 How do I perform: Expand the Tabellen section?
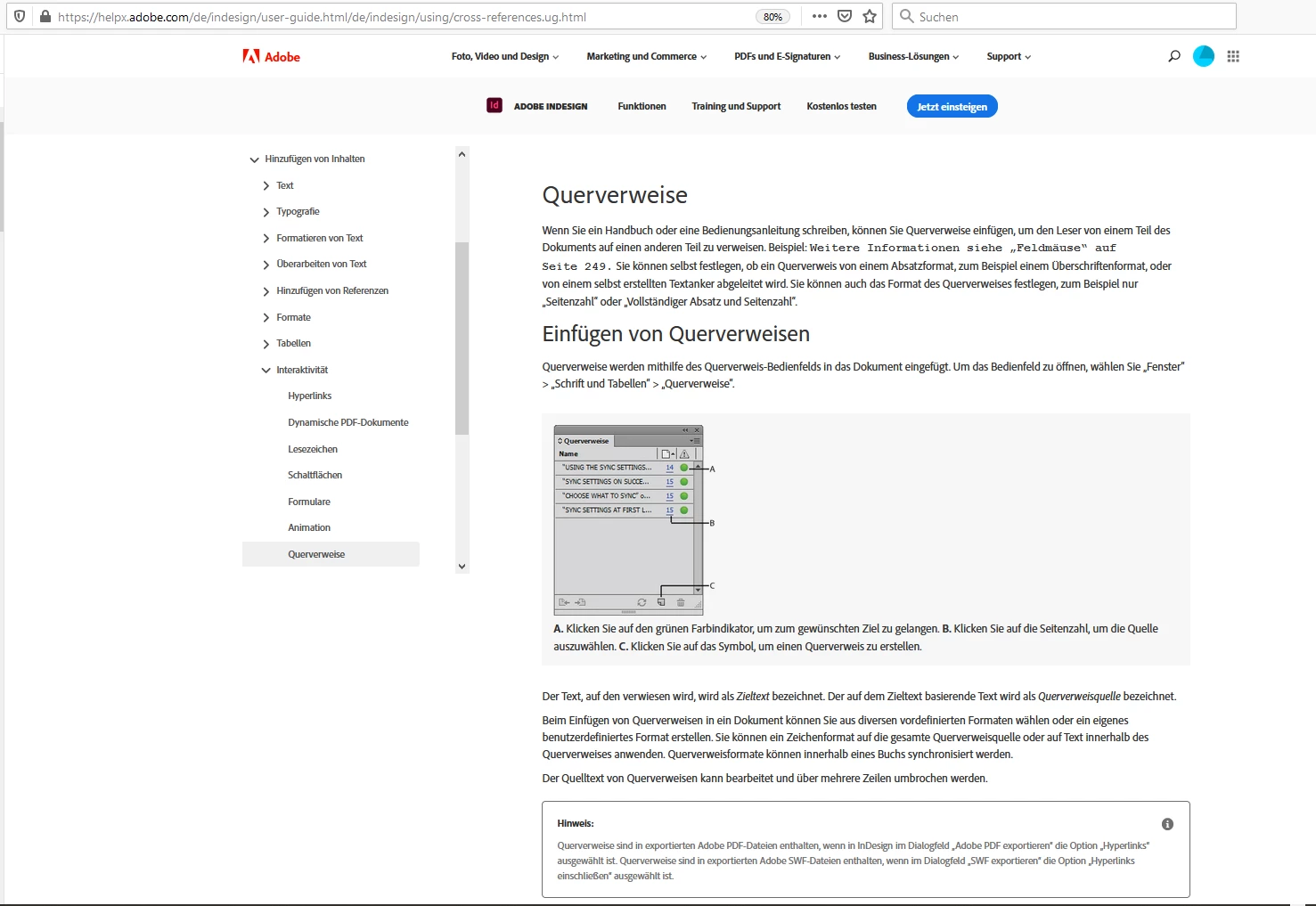click(x=266, y=344)
